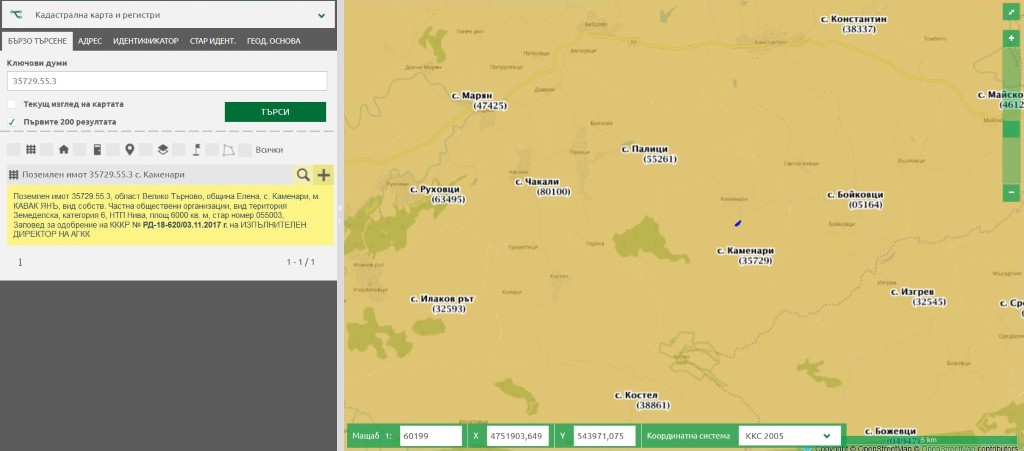
Task: Click the 'Ключови думи' search input field
Action: point(167,81)
